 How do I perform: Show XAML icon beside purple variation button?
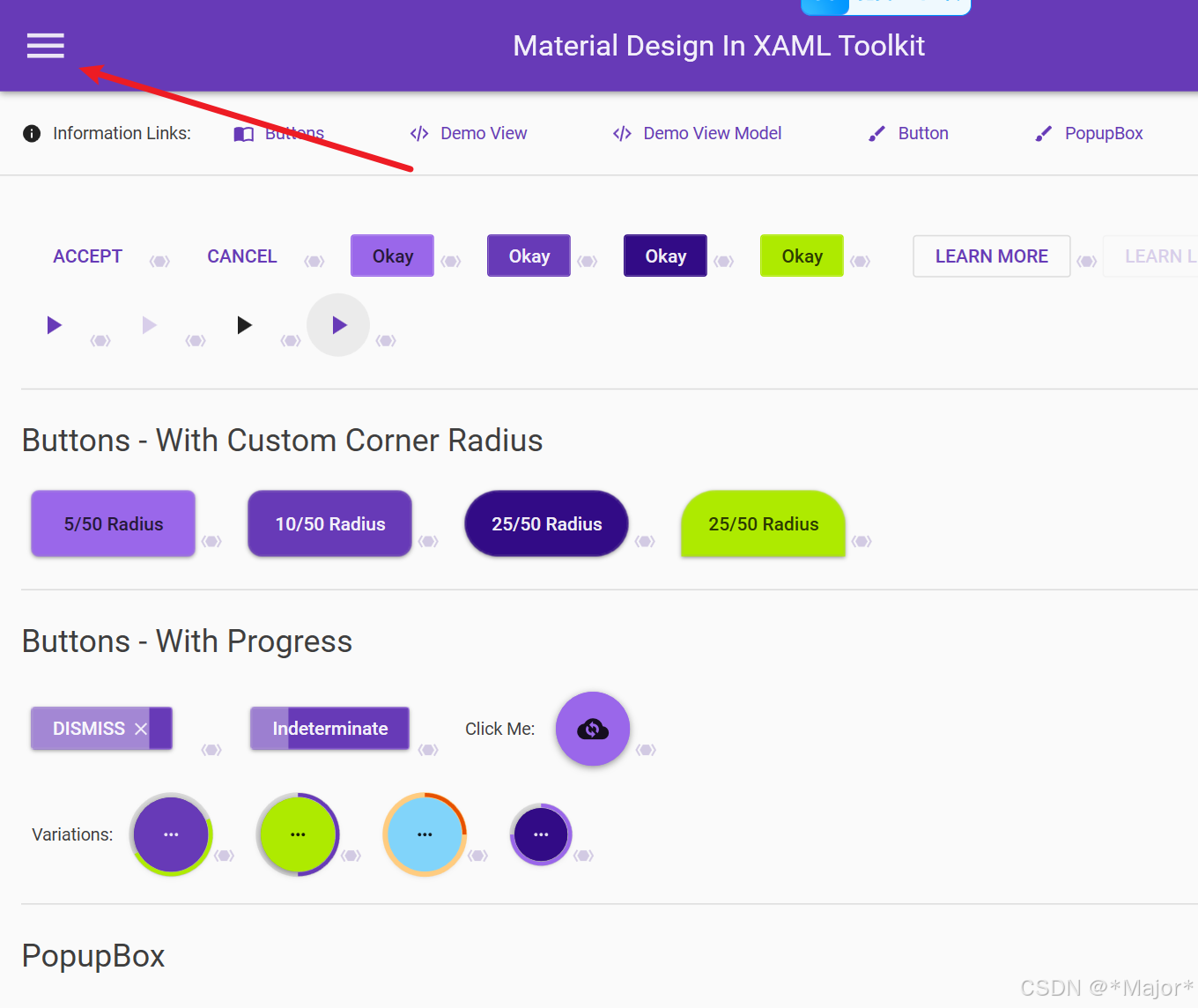tap(225, 856)
